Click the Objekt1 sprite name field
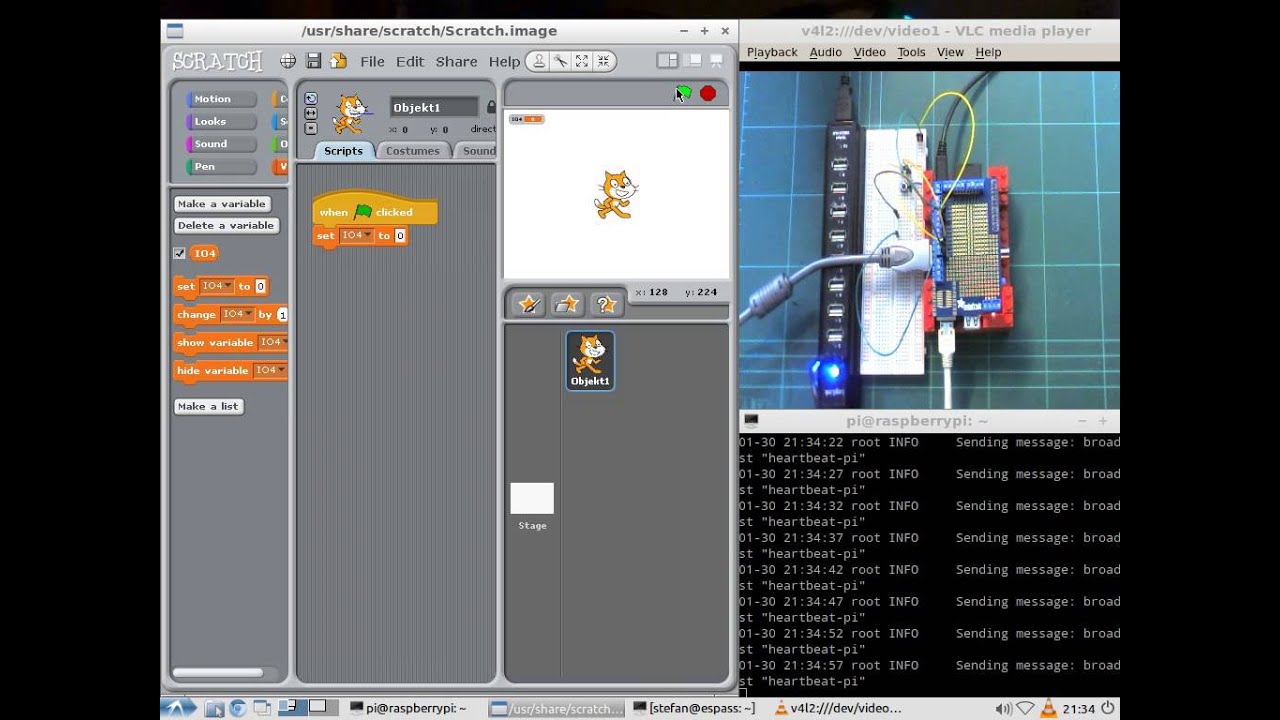 (435, 107)
